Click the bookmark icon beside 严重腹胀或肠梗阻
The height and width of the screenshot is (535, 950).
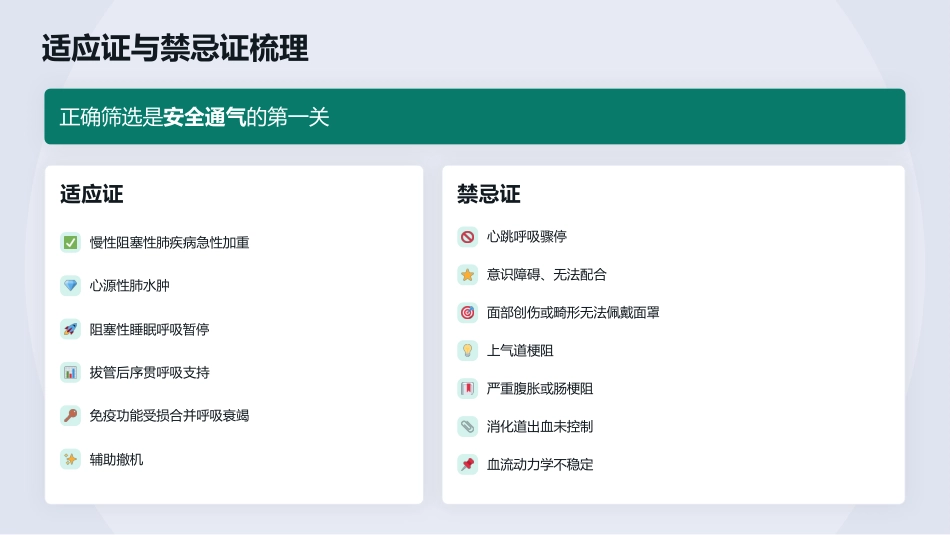pyautogui.click(x=467, y=388)
